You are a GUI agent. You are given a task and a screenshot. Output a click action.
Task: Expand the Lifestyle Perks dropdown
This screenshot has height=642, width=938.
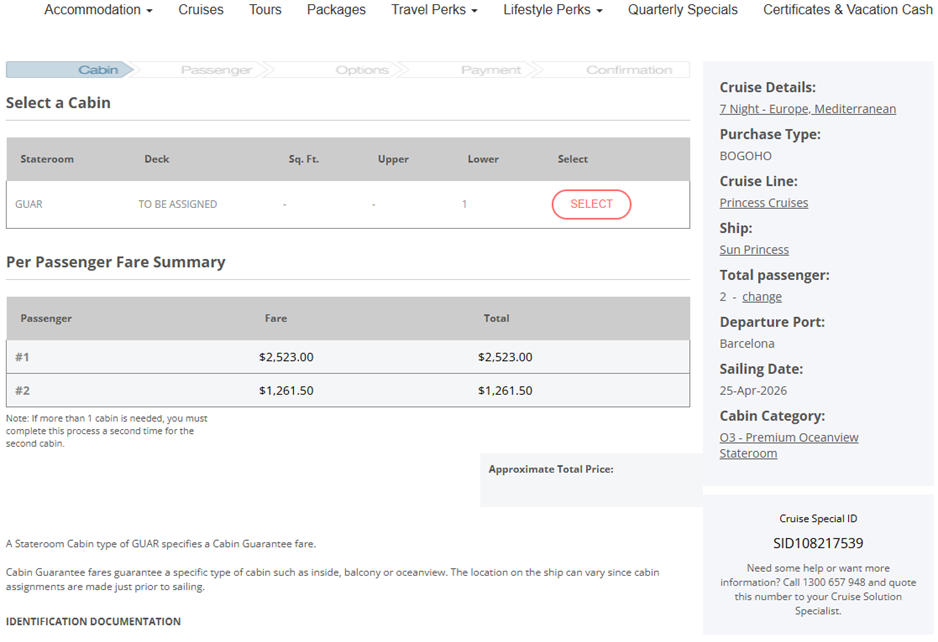coord(552,10)
